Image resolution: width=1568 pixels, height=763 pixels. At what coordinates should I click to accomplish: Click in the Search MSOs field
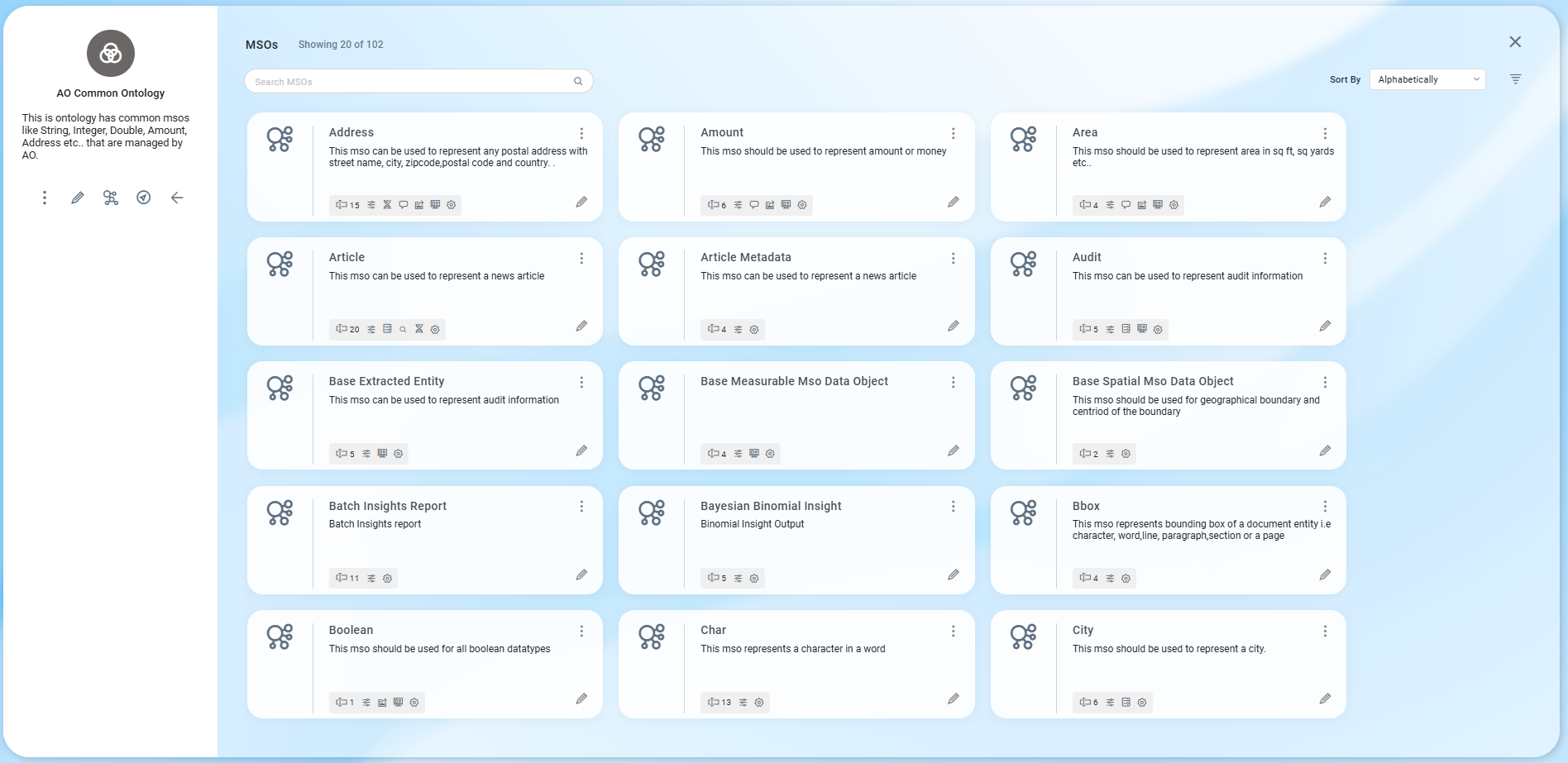click(x=409, y=81)
